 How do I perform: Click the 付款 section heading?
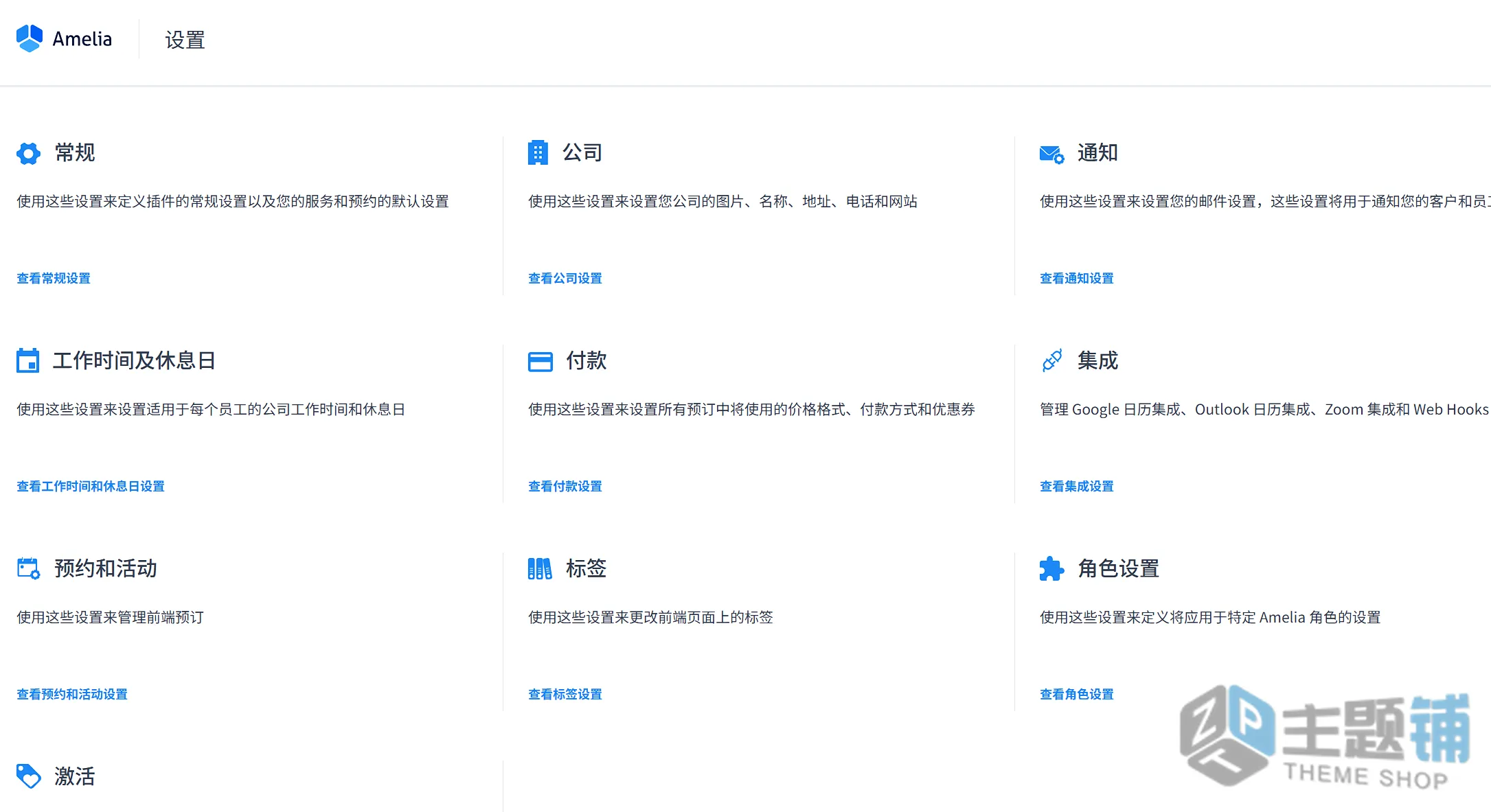point(586,360)
